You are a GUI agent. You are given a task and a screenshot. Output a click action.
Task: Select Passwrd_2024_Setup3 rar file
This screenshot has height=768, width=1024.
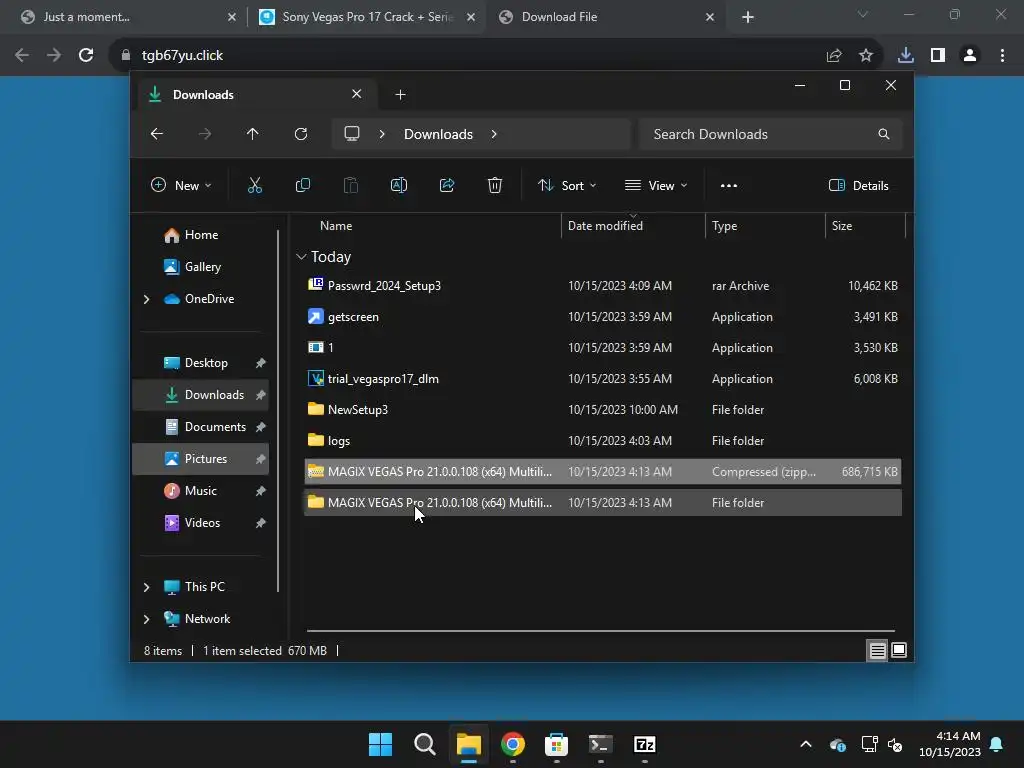tap(602, 286)
